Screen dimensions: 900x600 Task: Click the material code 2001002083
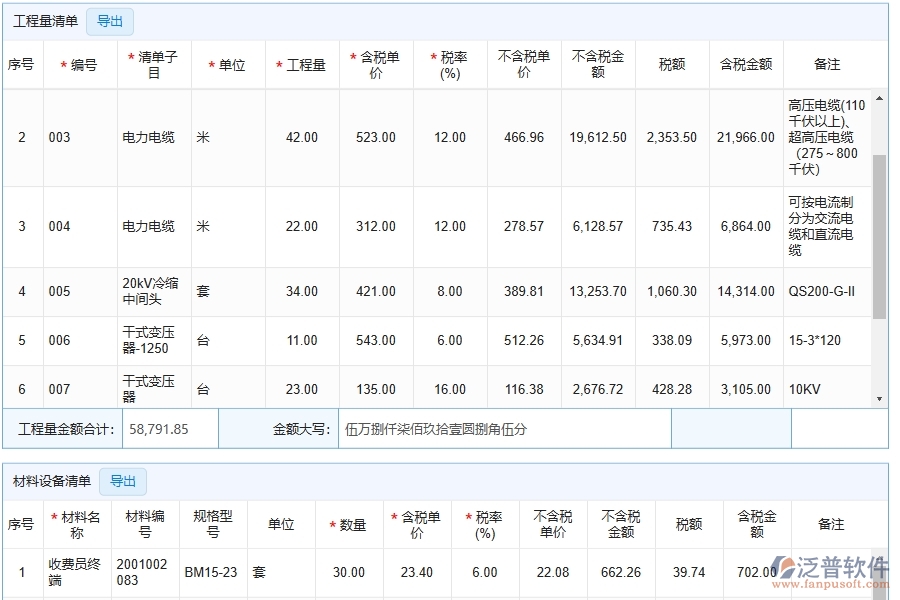coord(145,572)
